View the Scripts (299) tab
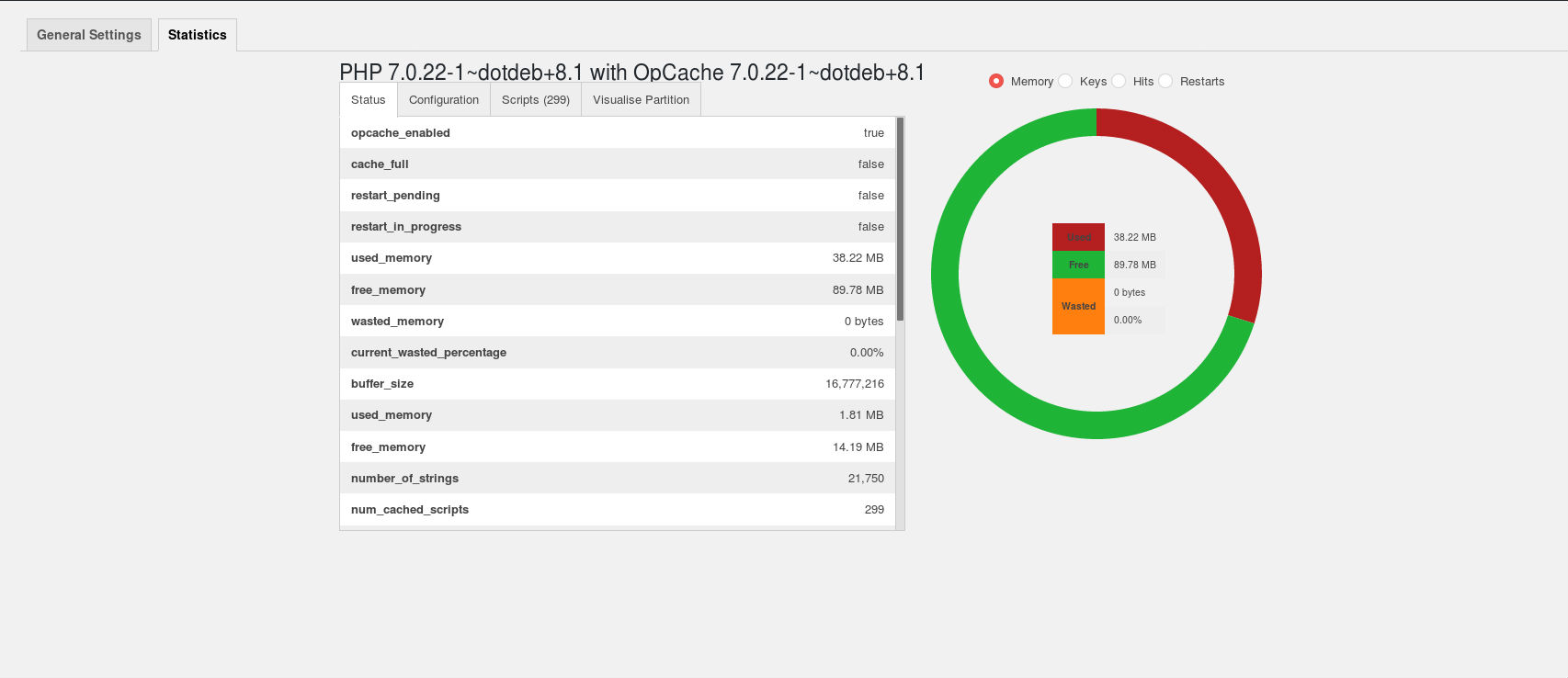This screenshot has width=1568, height=678. [x=536, y=100]
